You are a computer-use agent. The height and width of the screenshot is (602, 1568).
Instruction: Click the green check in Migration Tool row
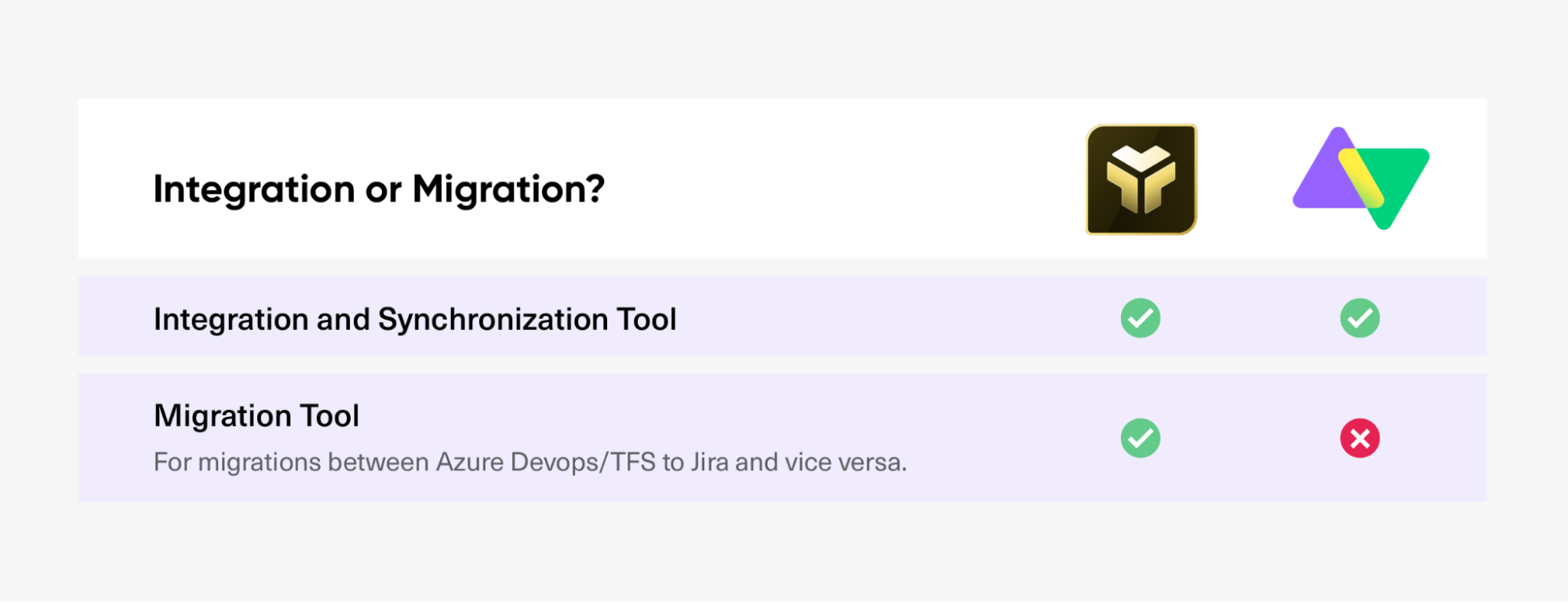click(1141, 438)
